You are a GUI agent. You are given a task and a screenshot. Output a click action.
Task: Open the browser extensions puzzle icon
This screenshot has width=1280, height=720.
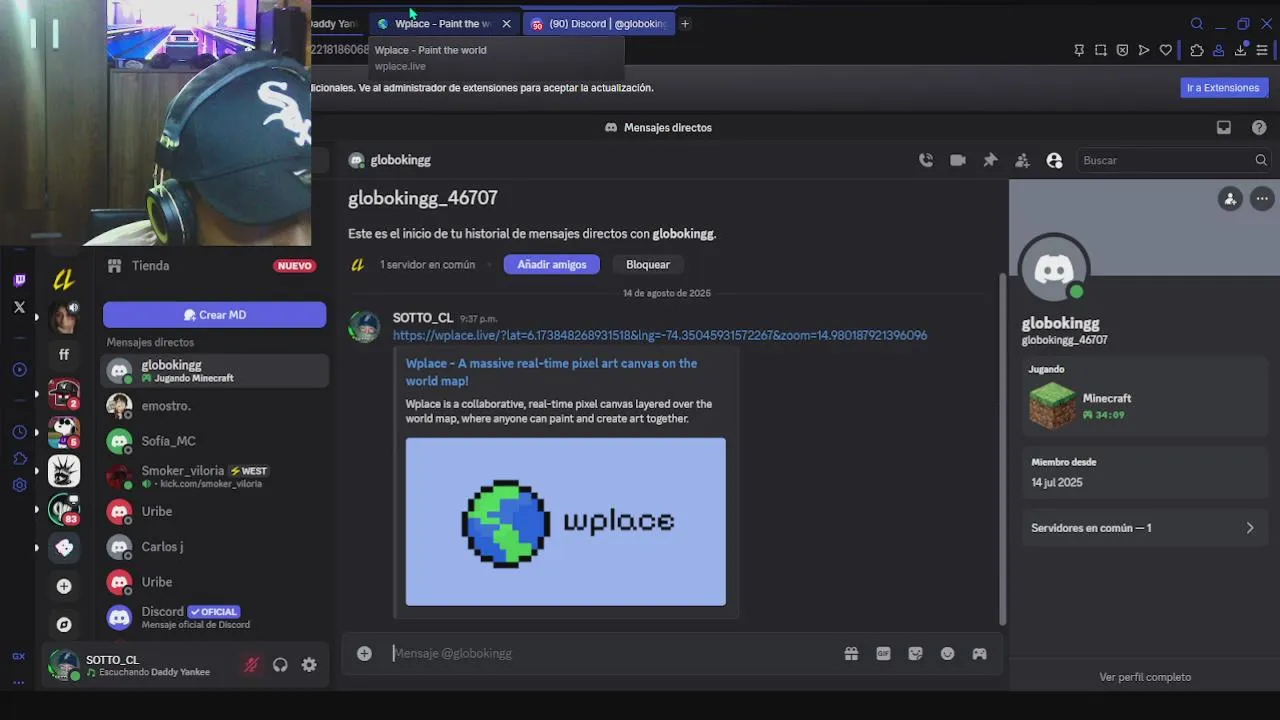click(x=1197, y=50)
